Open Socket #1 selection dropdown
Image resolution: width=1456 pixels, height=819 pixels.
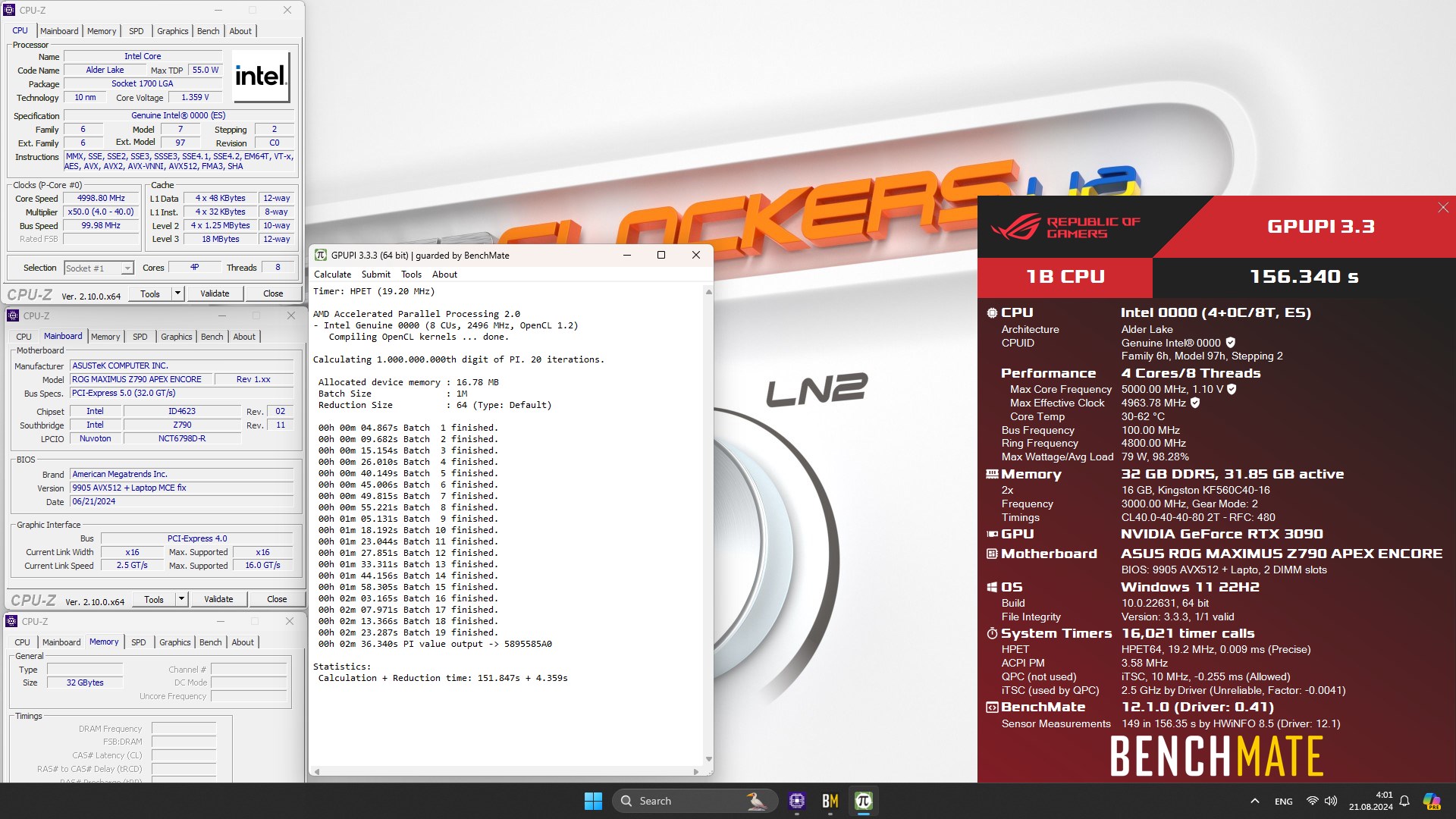99,268
